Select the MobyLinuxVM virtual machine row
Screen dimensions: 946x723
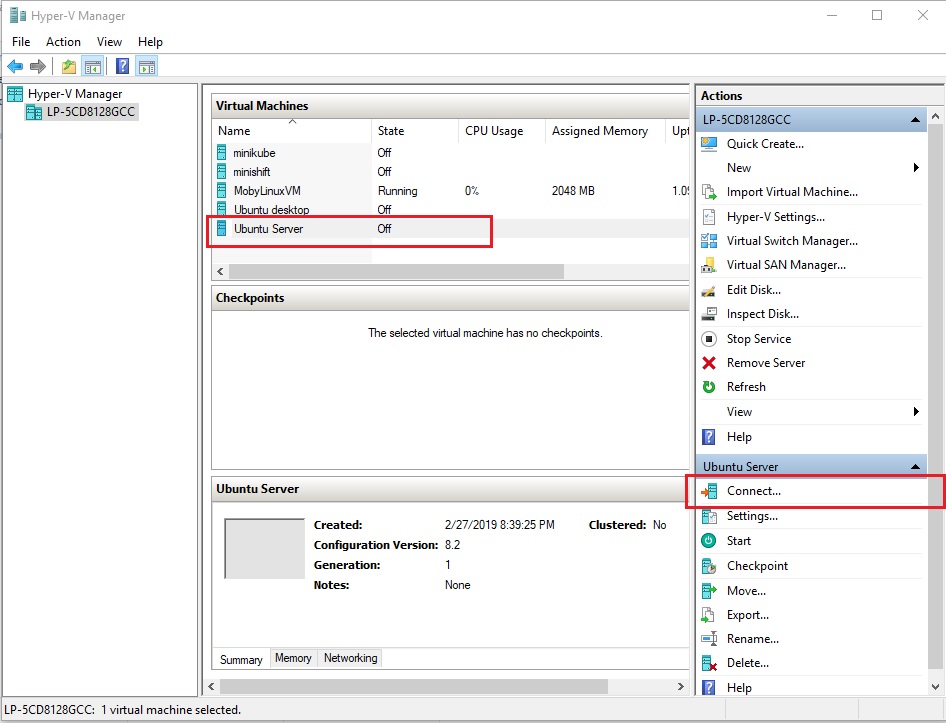point(449,191)
